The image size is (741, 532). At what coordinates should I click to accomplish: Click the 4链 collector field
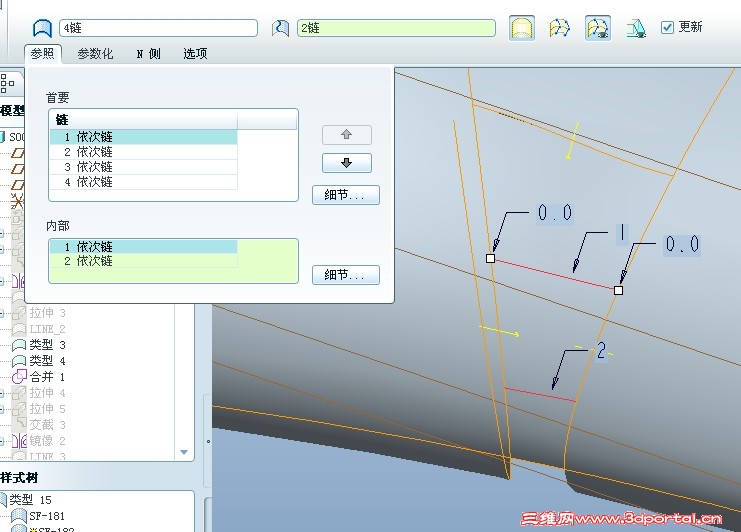(x=158, y=28)
